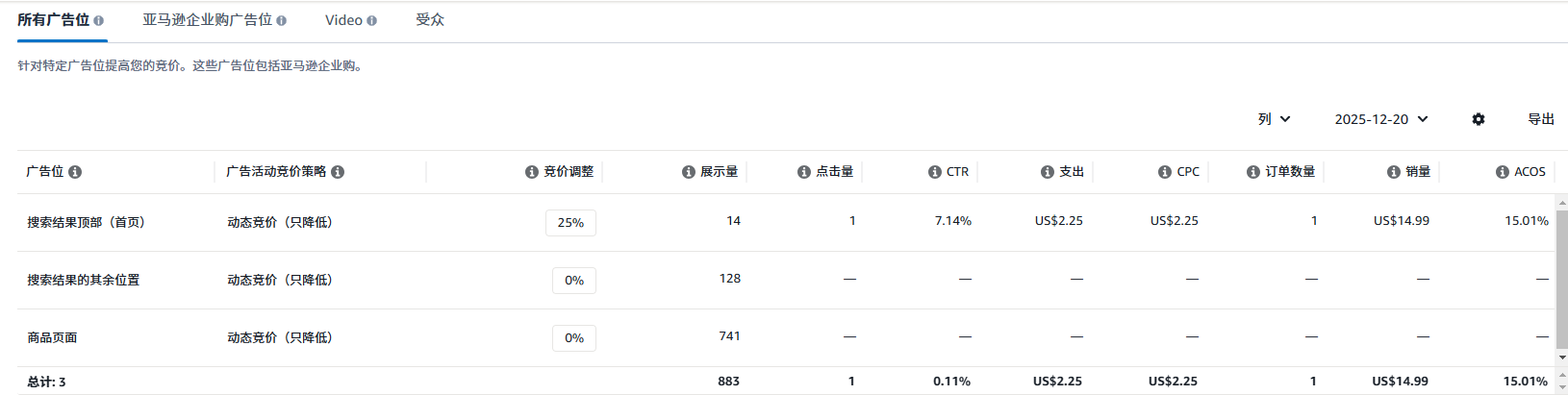Edit 商品页面 0% bid adjustment field
Image resolution: width=1568 pixels, height=395 pixels.
(574, 338)
